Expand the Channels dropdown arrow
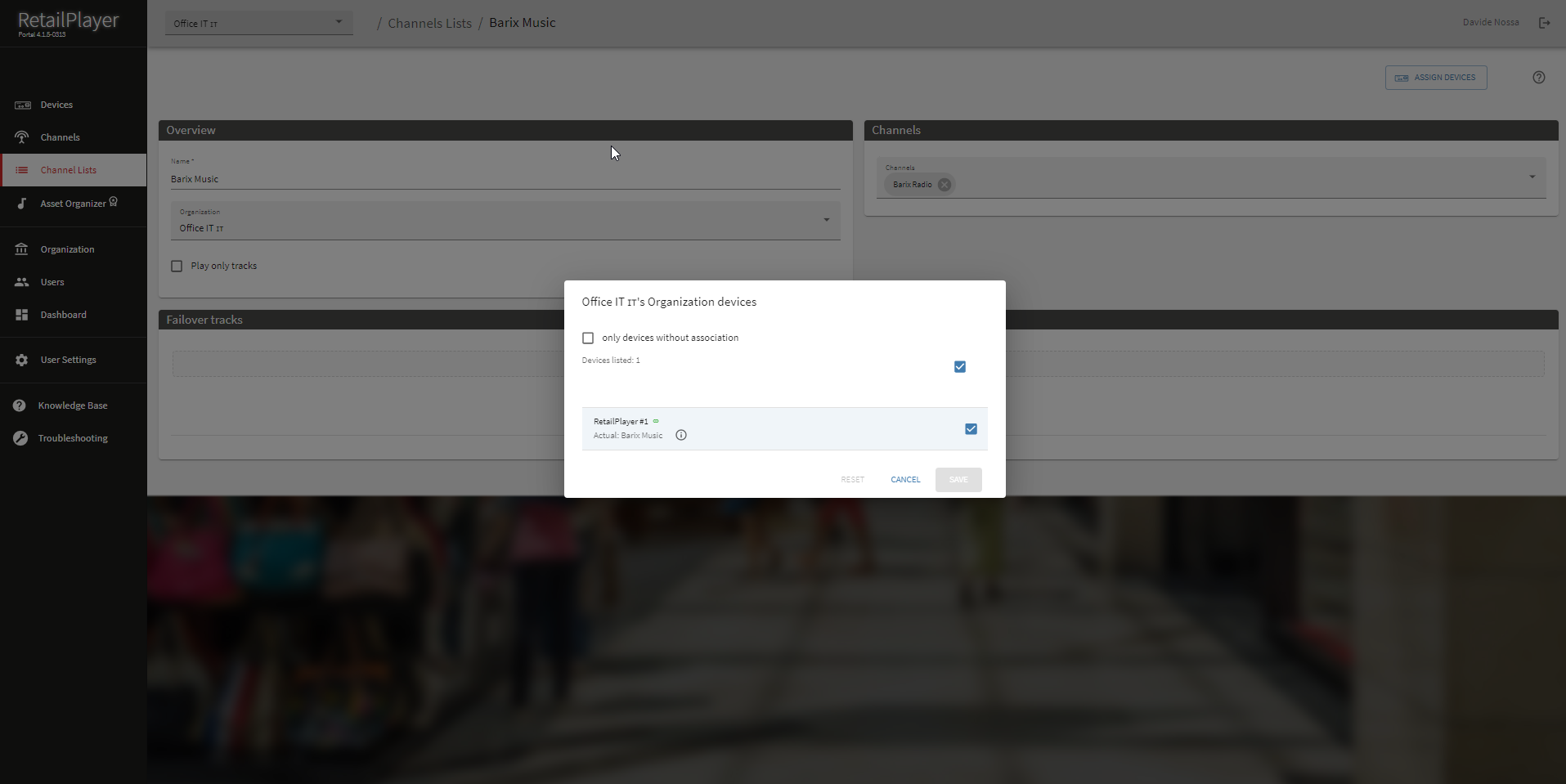1566x784 pixels. [1532, 177]
